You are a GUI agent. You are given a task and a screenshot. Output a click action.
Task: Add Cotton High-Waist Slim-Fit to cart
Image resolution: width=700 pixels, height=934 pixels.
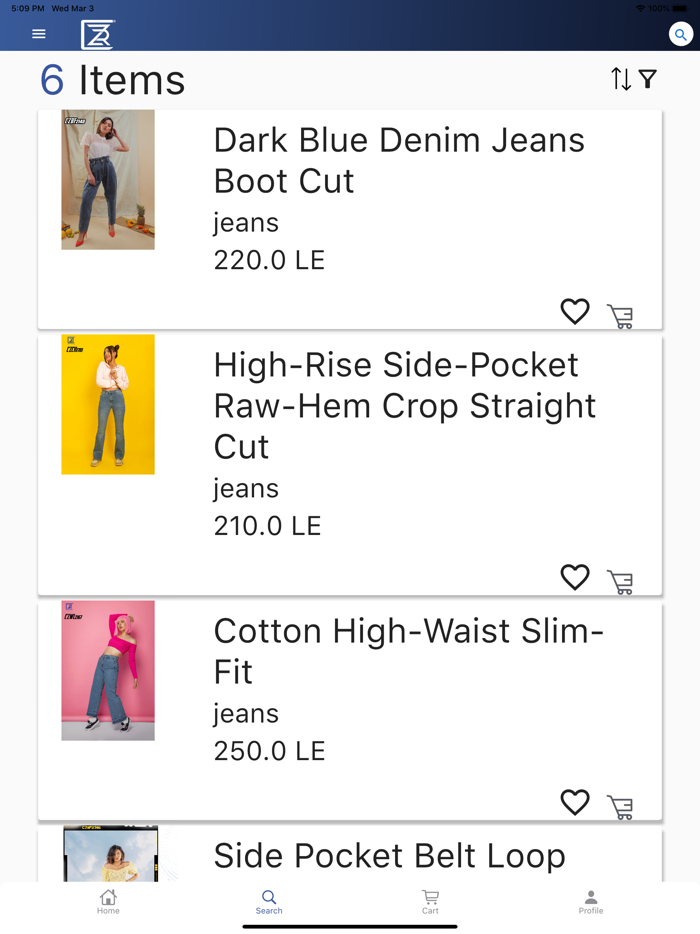pyautogui.click(x=620, y=806)
